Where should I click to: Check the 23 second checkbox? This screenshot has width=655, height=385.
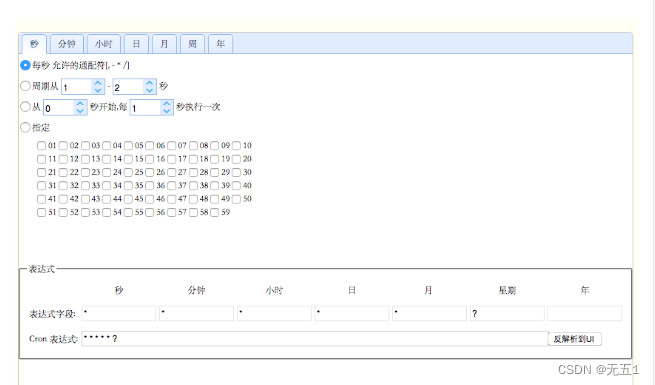point(85,172)
